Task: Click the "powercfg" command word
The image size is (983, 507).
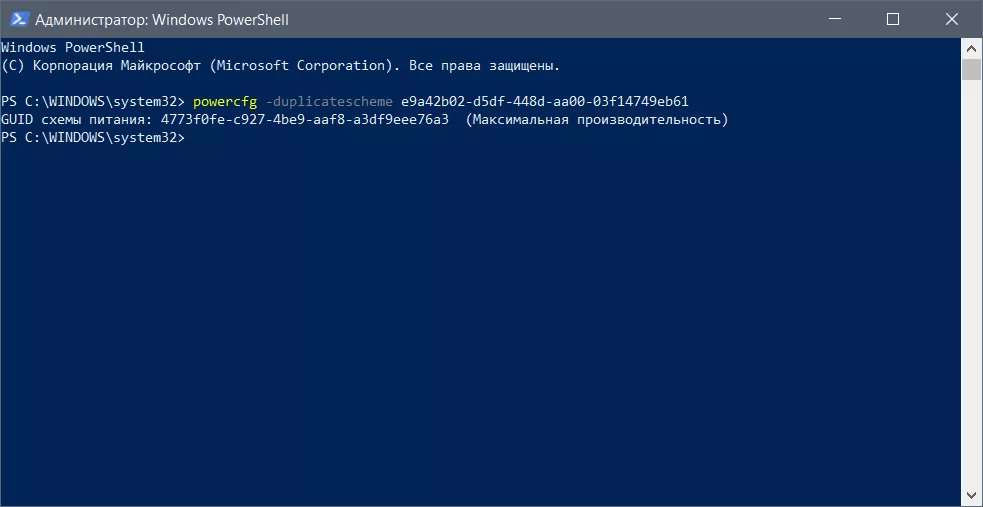Action: pos(226,102)
